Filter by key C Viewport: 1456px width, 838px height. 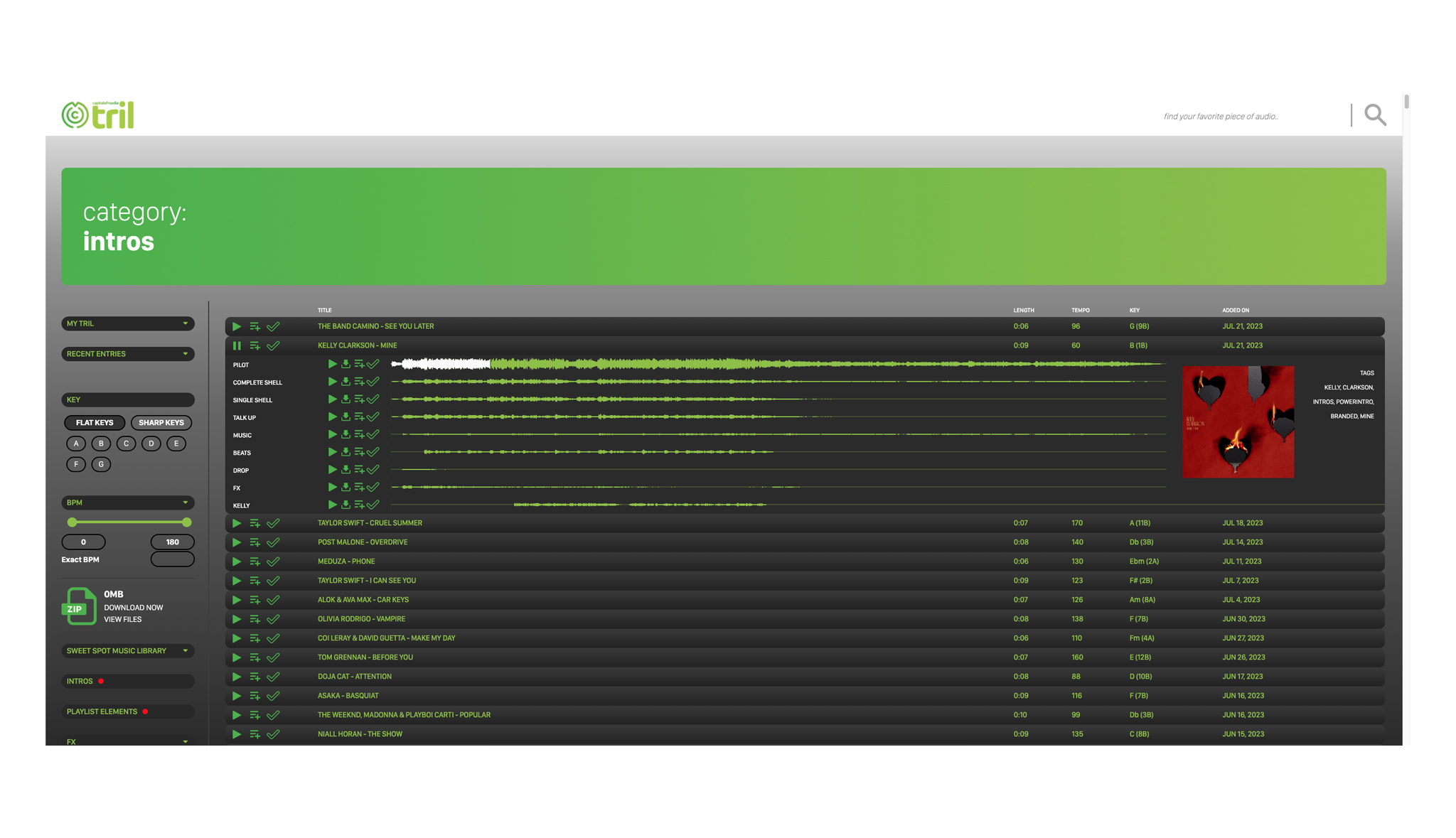pyautogui.click(x=127, y=444)
